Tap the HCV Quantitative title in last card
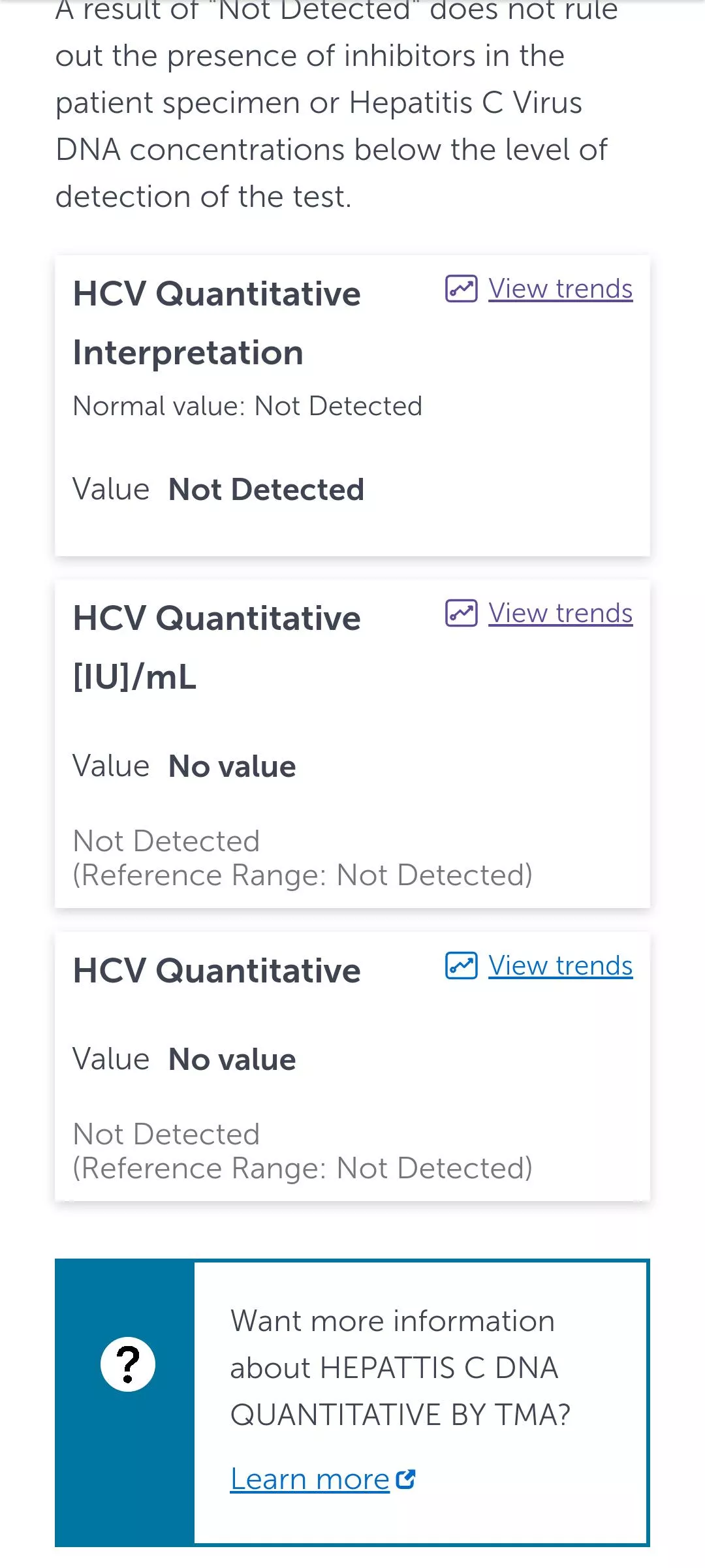The image size is (705, 1568). tap(217, 971)
